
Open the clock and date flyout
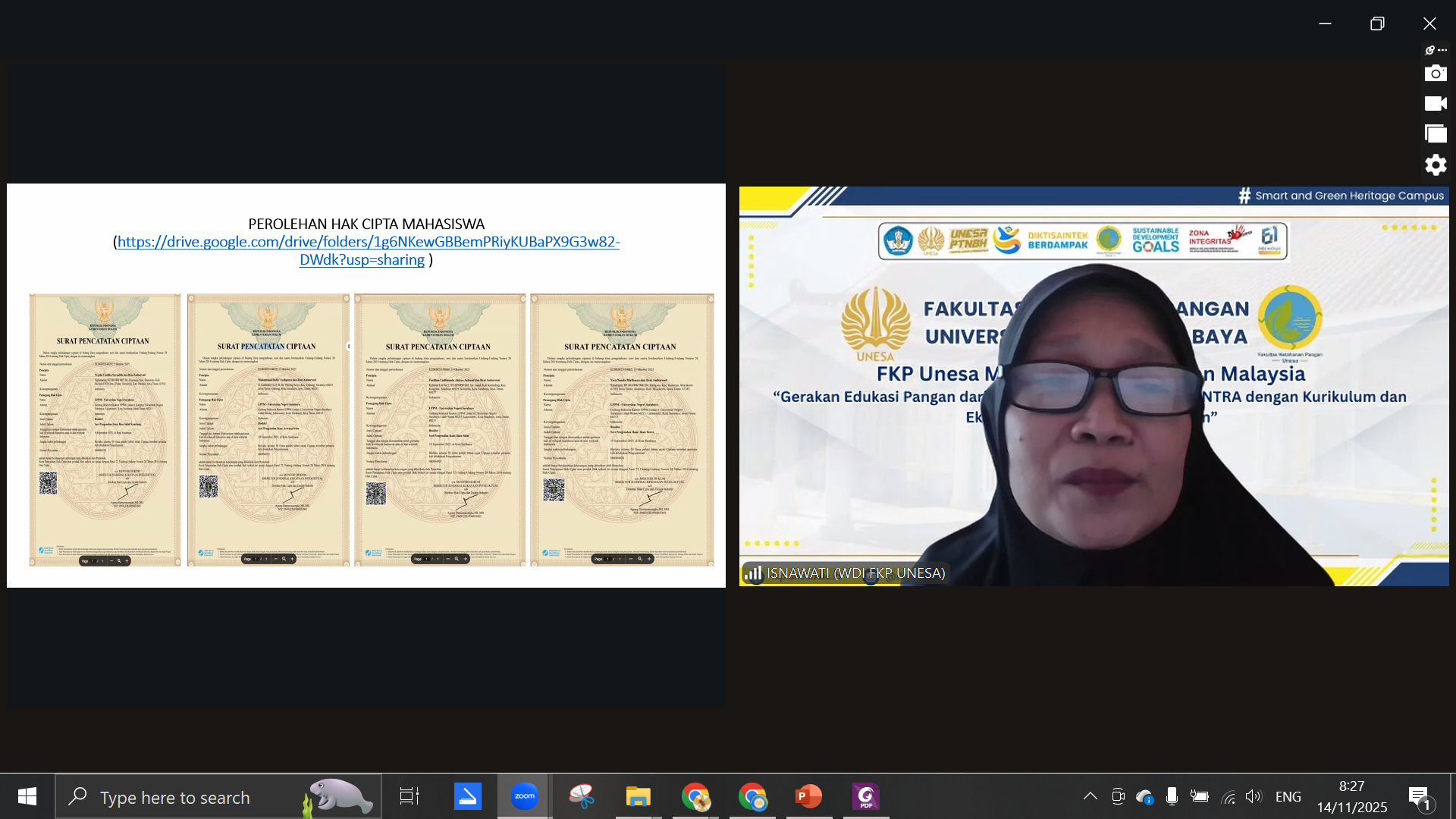click(x=1351, y=796)
